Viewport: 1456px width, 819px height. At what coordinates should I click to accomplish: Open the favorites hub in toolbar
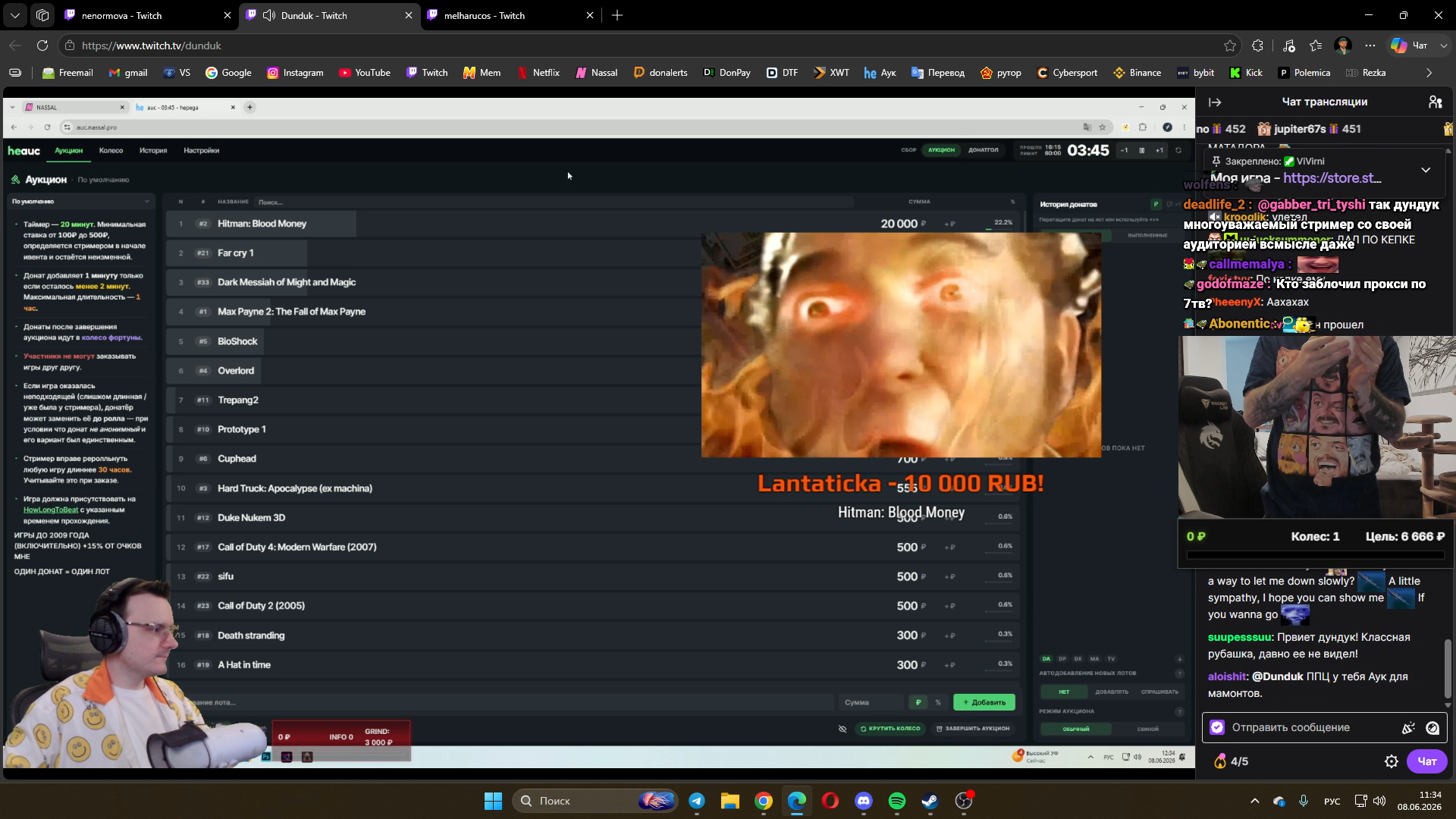(x=1316, y=45)
